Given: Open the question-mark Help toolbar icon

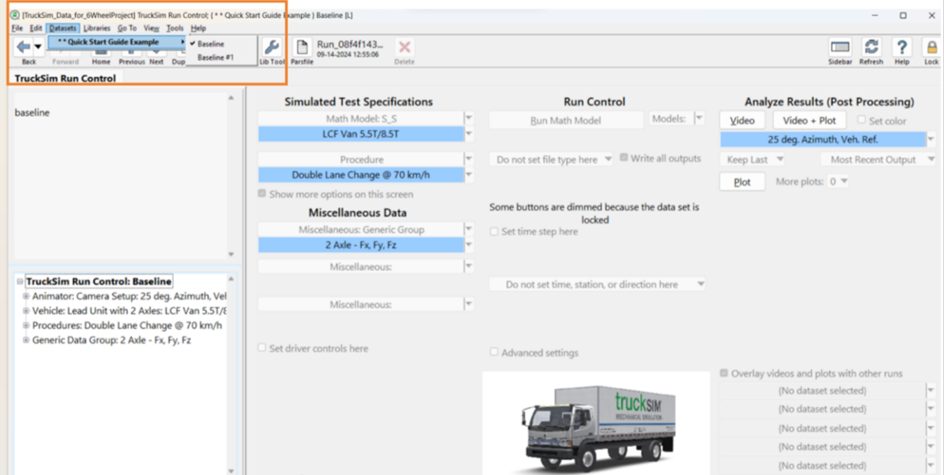Looking at the screenshot, I should [x=902, y=48].
